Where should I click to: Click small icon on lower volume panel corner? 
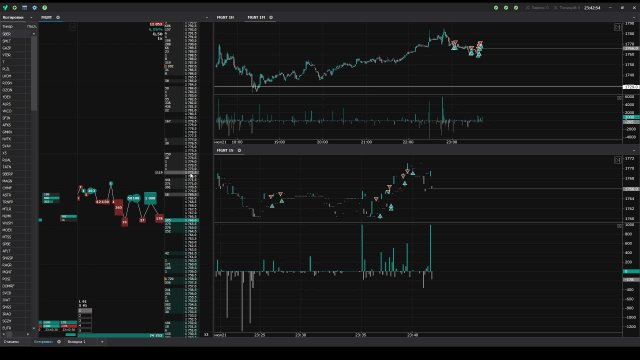pos(619,226)
